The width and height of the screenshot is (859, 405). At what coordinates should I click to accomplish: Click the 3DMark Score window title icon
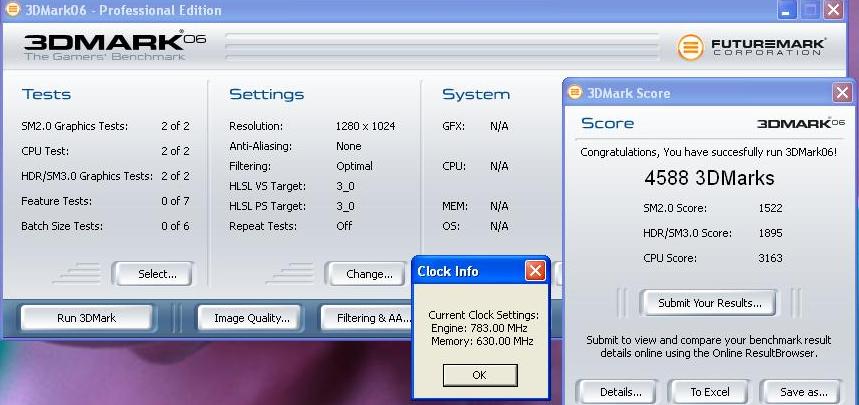click(575, 93)
